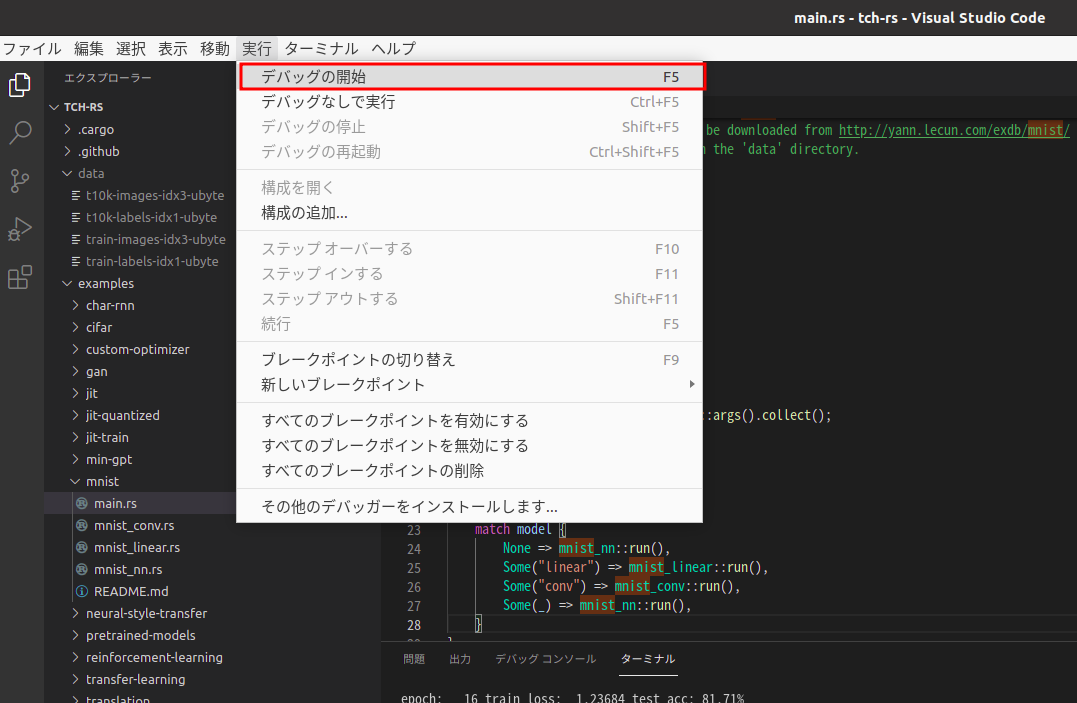Image resolution: width=1077 pixels, height=703 pixels.
Task: Collapse the TCH-RS root folder
Action: [75, 107]
